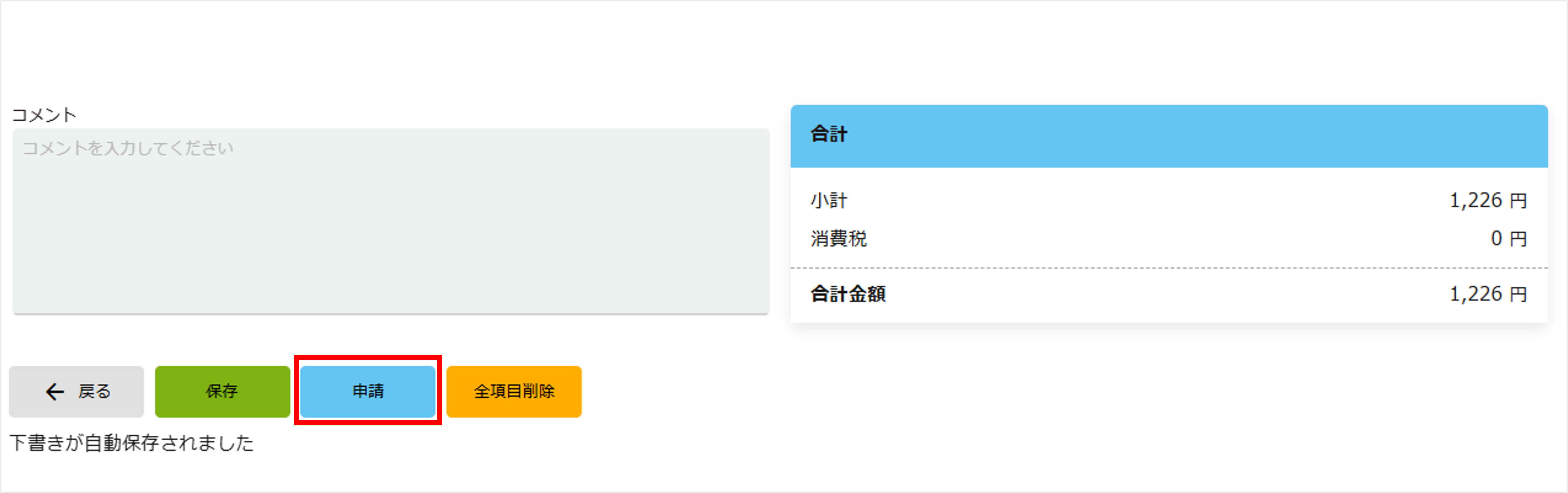Click the bottom border of comment box

point(391,314)
